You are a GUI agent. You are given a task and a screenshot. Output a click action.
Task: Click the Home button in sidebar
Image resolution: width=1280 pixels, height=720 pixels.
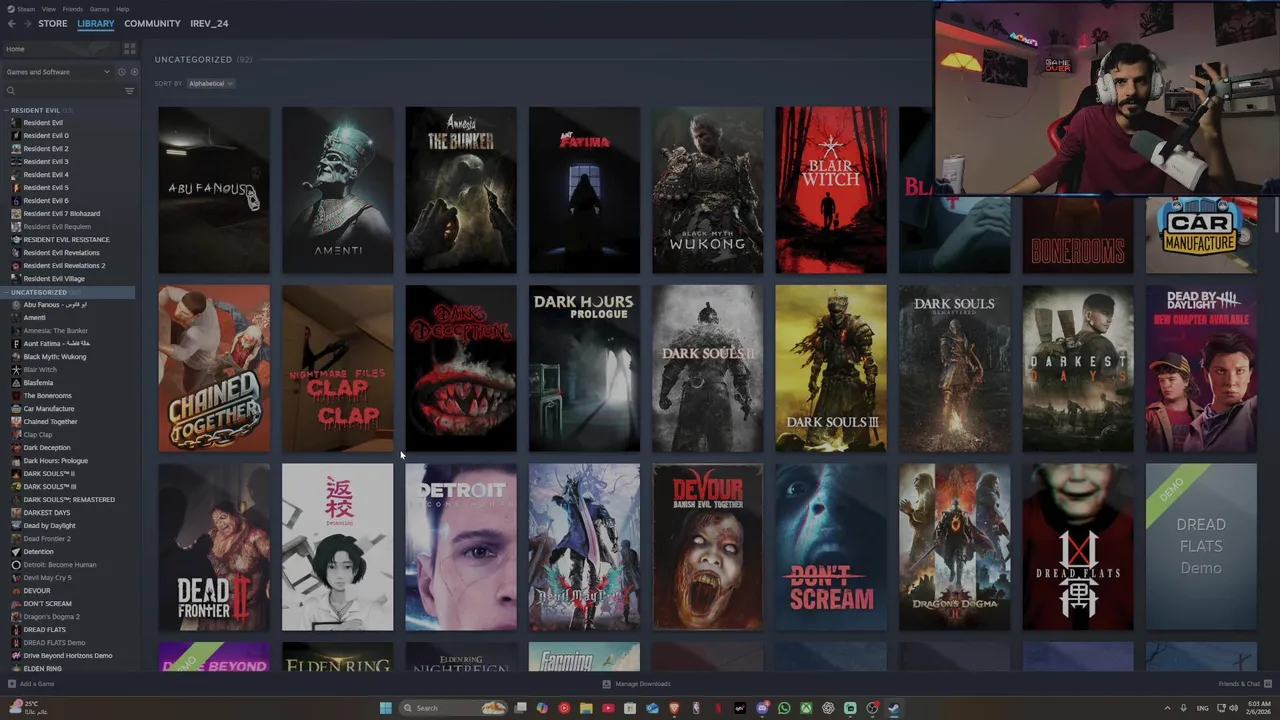(x=60, y=48)
